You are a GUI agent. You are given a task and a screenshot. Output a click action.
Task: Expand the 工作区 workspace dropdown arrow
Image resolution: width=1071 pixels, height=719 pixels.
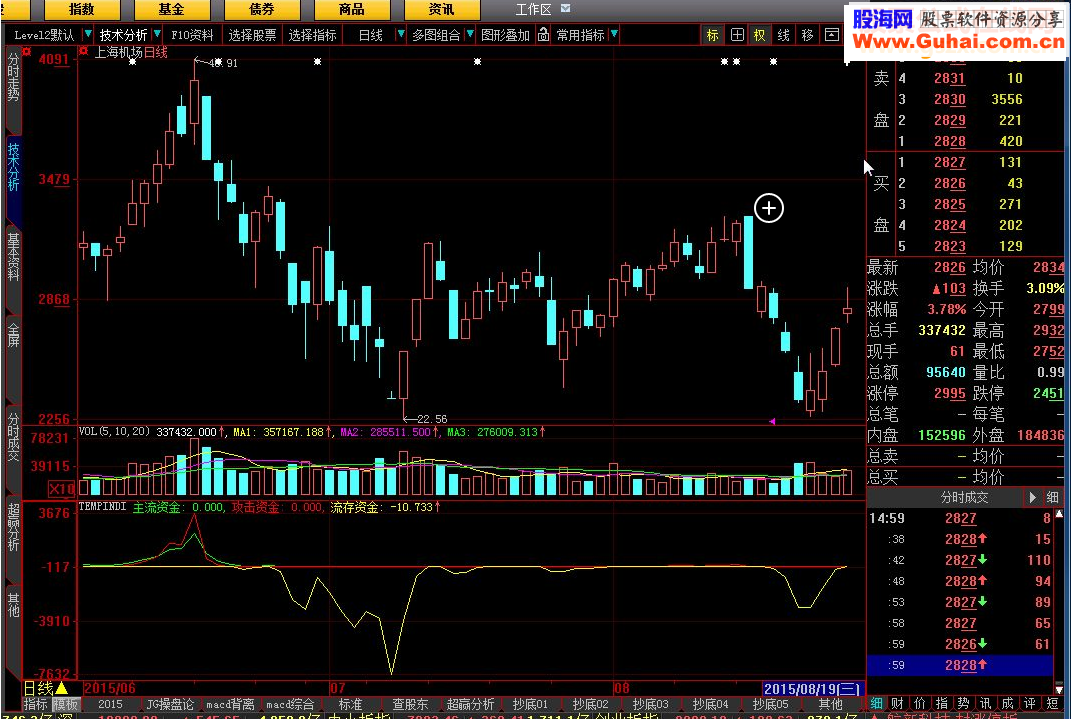[x=566, y=8]
